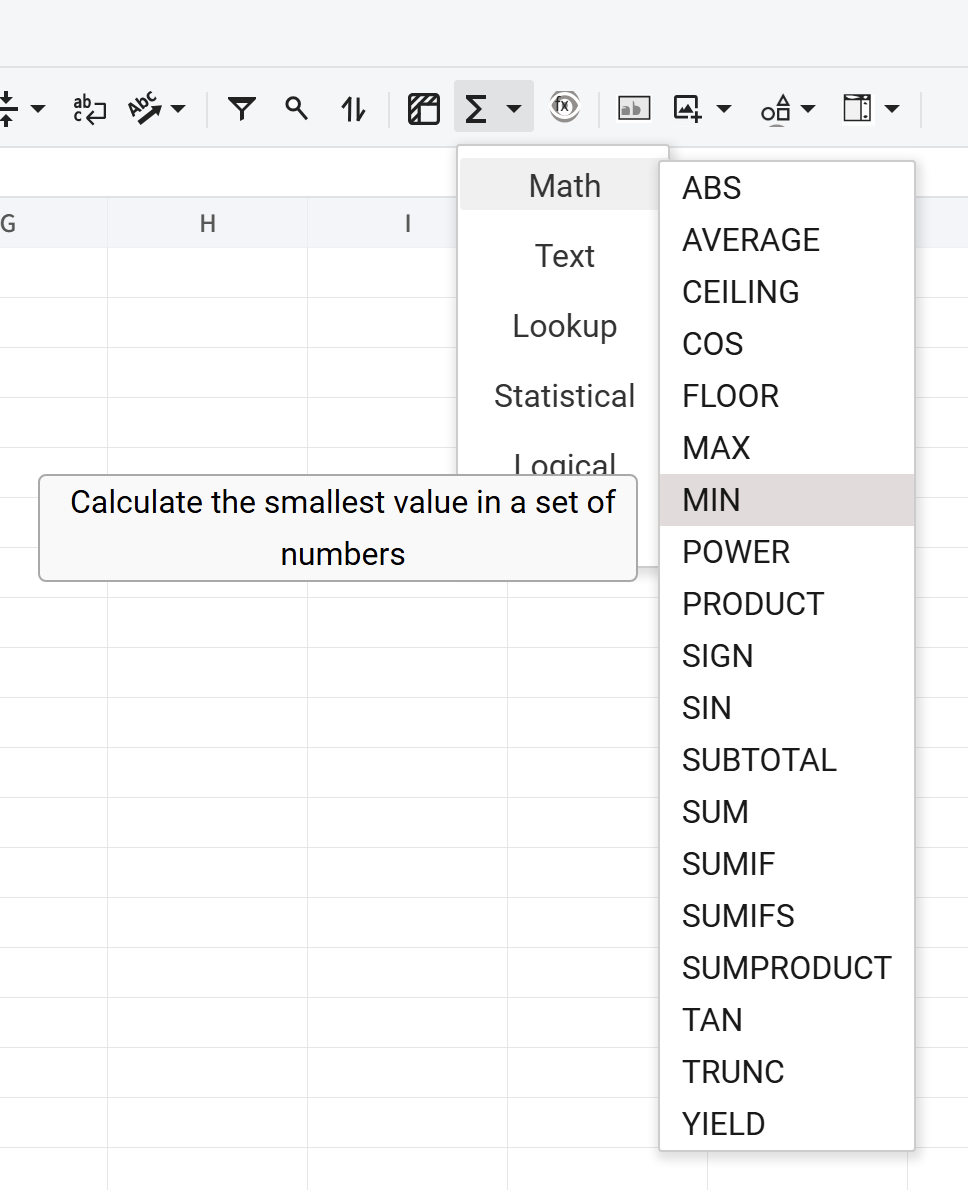Click column H header
The width and height of the screenshot is (968, 1190).
coord(207,223)
